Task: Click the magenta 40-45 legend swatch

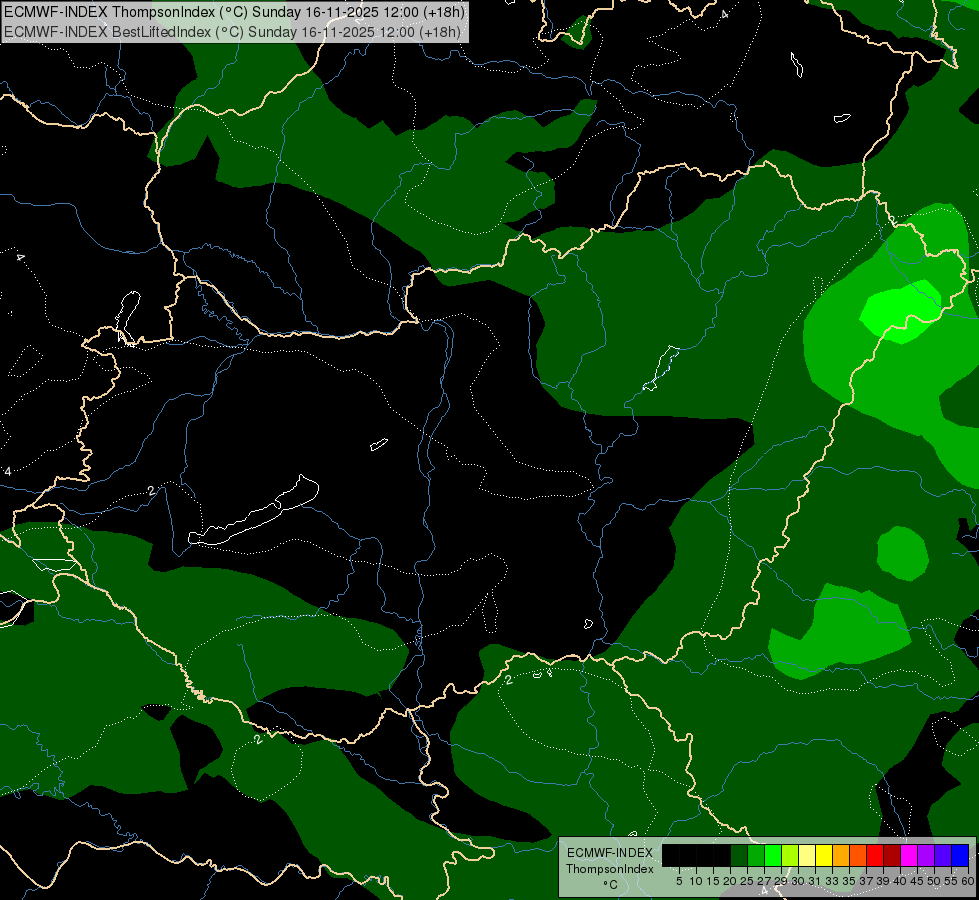Action: coord(908,855)
